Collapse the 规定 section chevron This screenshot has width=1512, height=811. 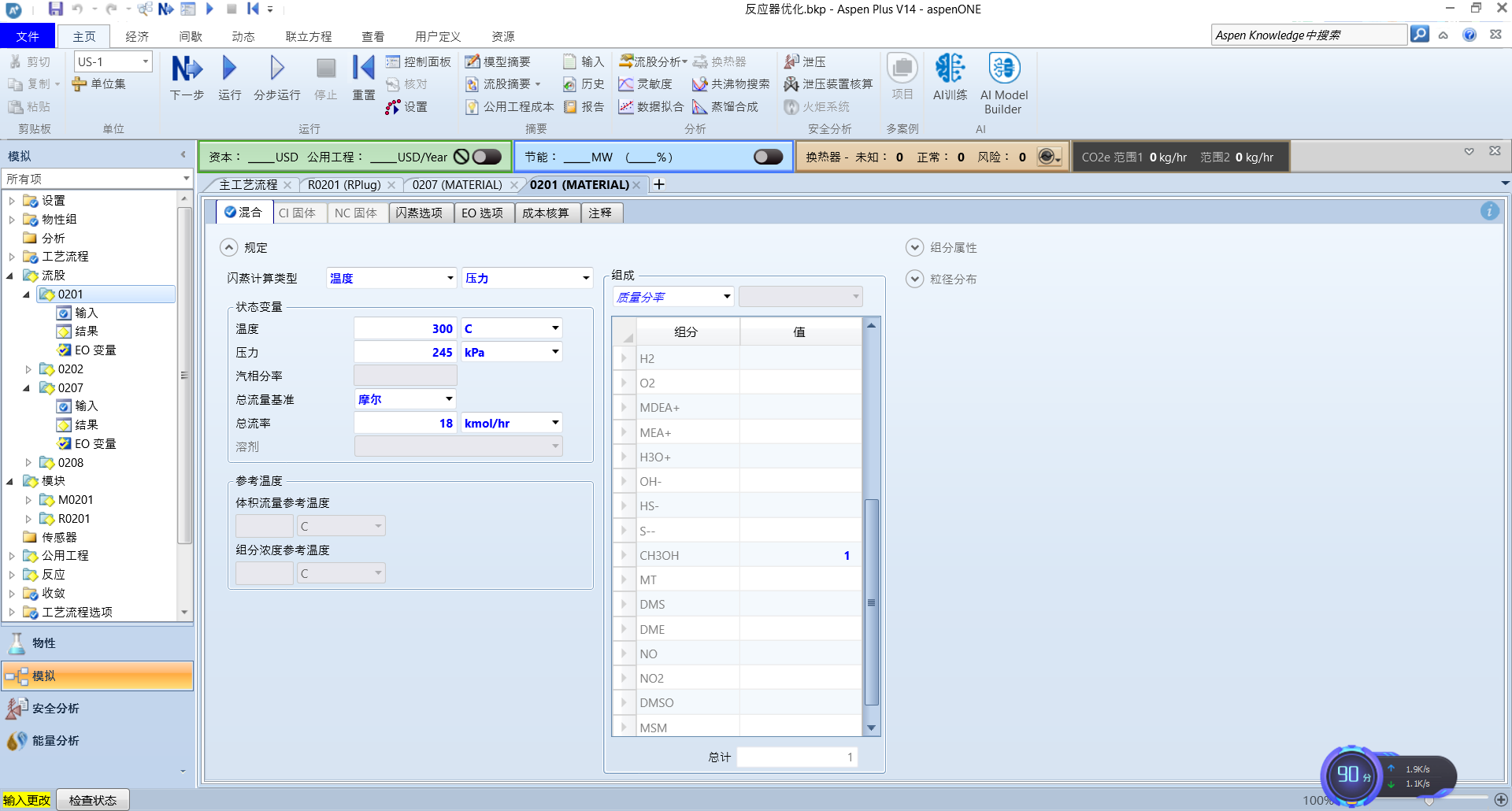coord(228,247)
